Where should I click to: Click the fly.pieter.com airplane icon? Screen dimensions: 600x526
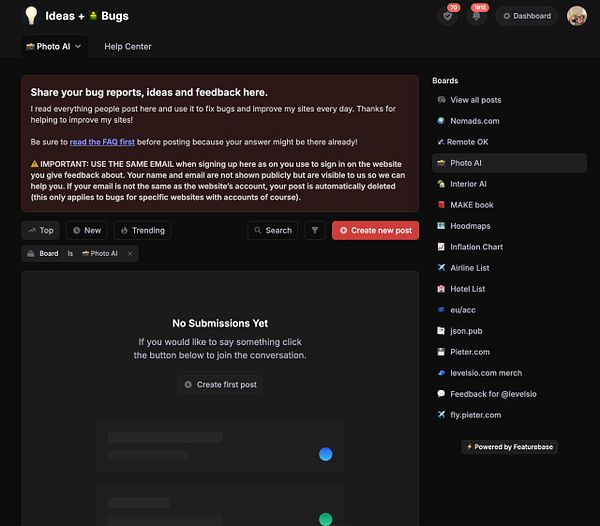tap(441, 414)
